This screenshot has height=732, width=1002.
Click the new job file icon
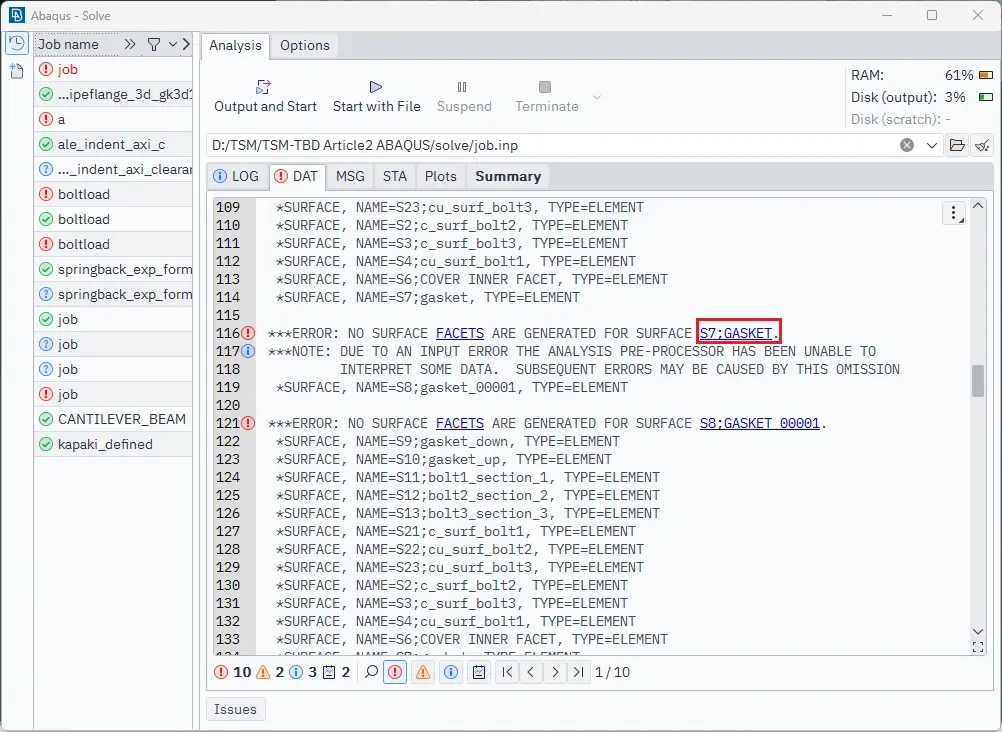pyautogui.click(x=17, y=70)
